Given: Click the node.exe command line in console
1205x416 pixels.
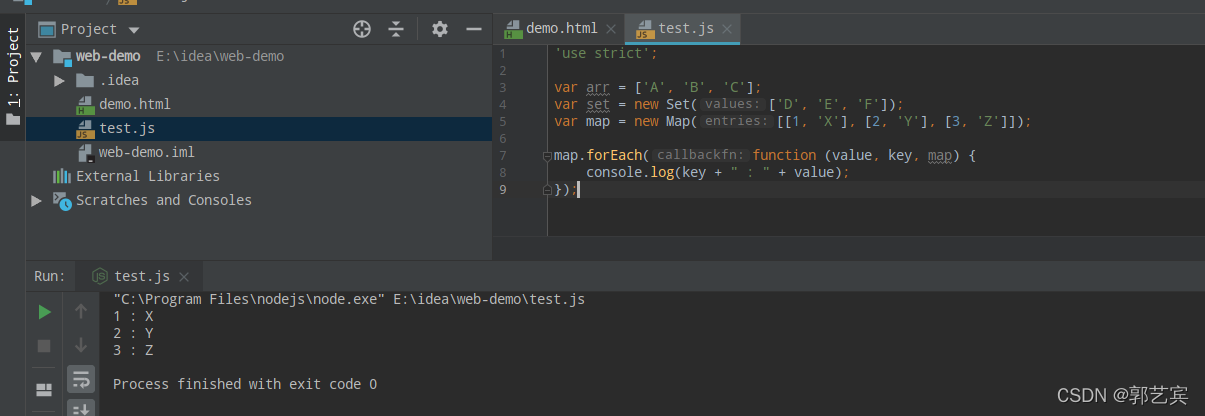Looking at the screenshot, I should (349, 299).
